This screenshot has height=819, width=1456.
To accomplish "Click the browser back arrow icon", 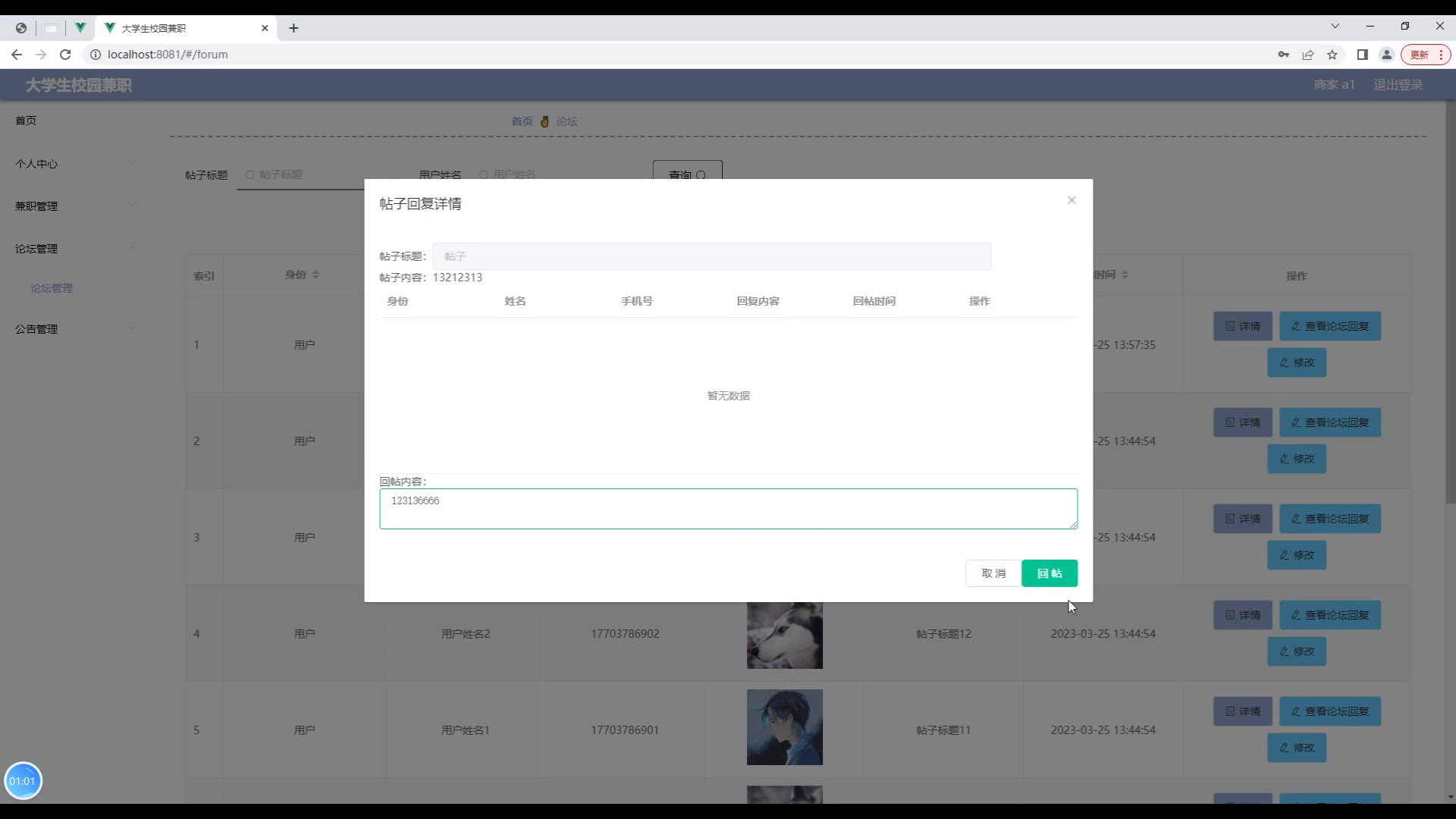I will tap(17, 55).
